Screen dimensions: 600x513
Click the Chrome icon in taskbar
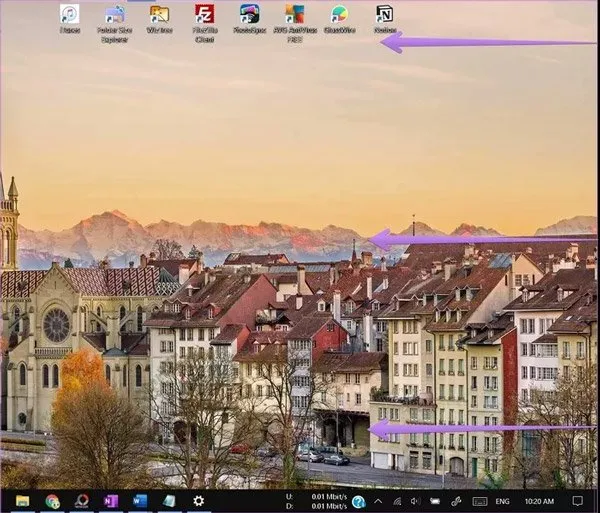point(52,501)
